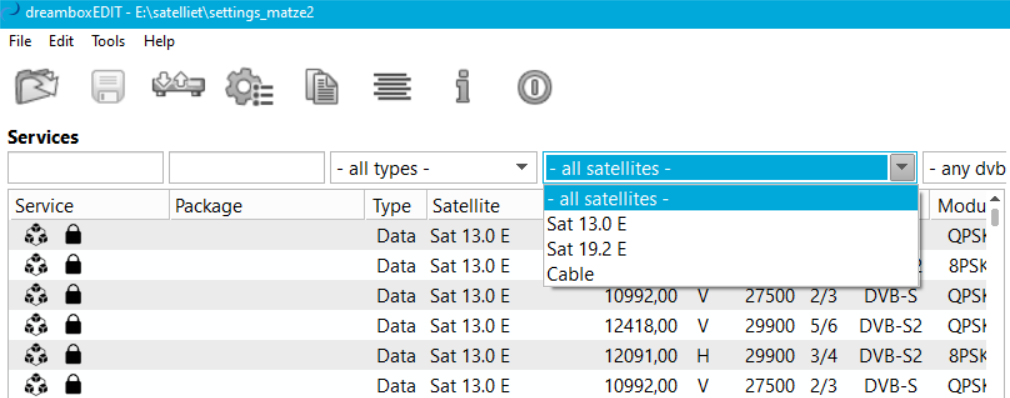
Task: Sort by the Type column header
Action: tap(395, 205)
